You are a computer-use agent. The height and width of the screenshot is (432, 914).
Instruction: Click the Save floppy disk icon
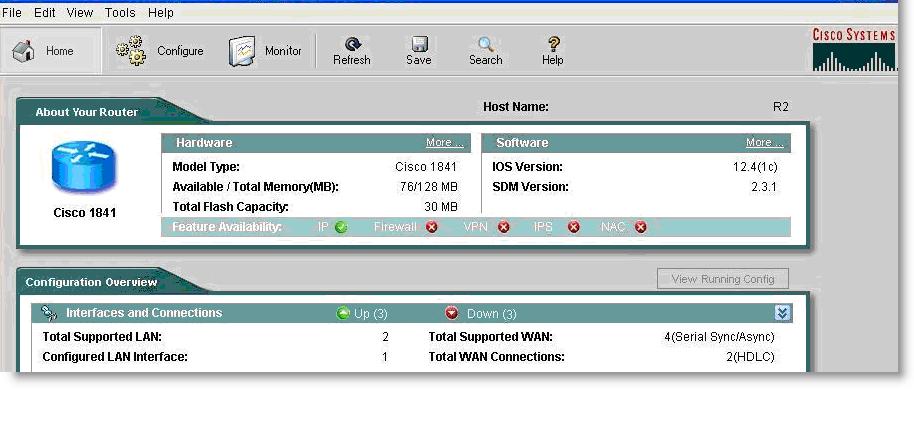pyautogui.click(x=419, y=44)
